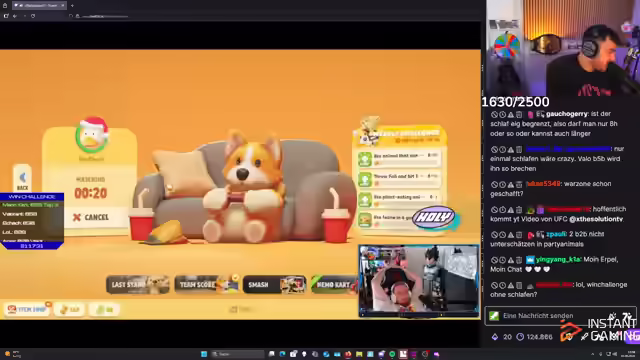640x360 pixels.
Task: Click the channel points balance icon
Action: click(495, 337)
